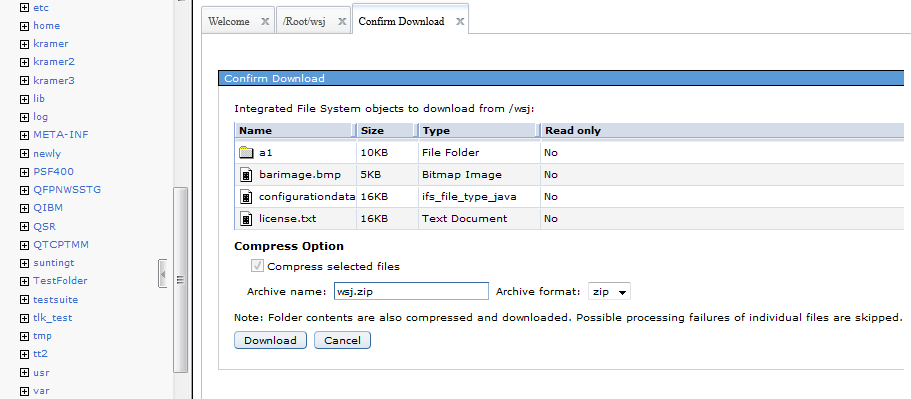Collapse the navigation pane splitter arrow
Viewport: 911px width, 399px height.
click(x=163, y=274)
